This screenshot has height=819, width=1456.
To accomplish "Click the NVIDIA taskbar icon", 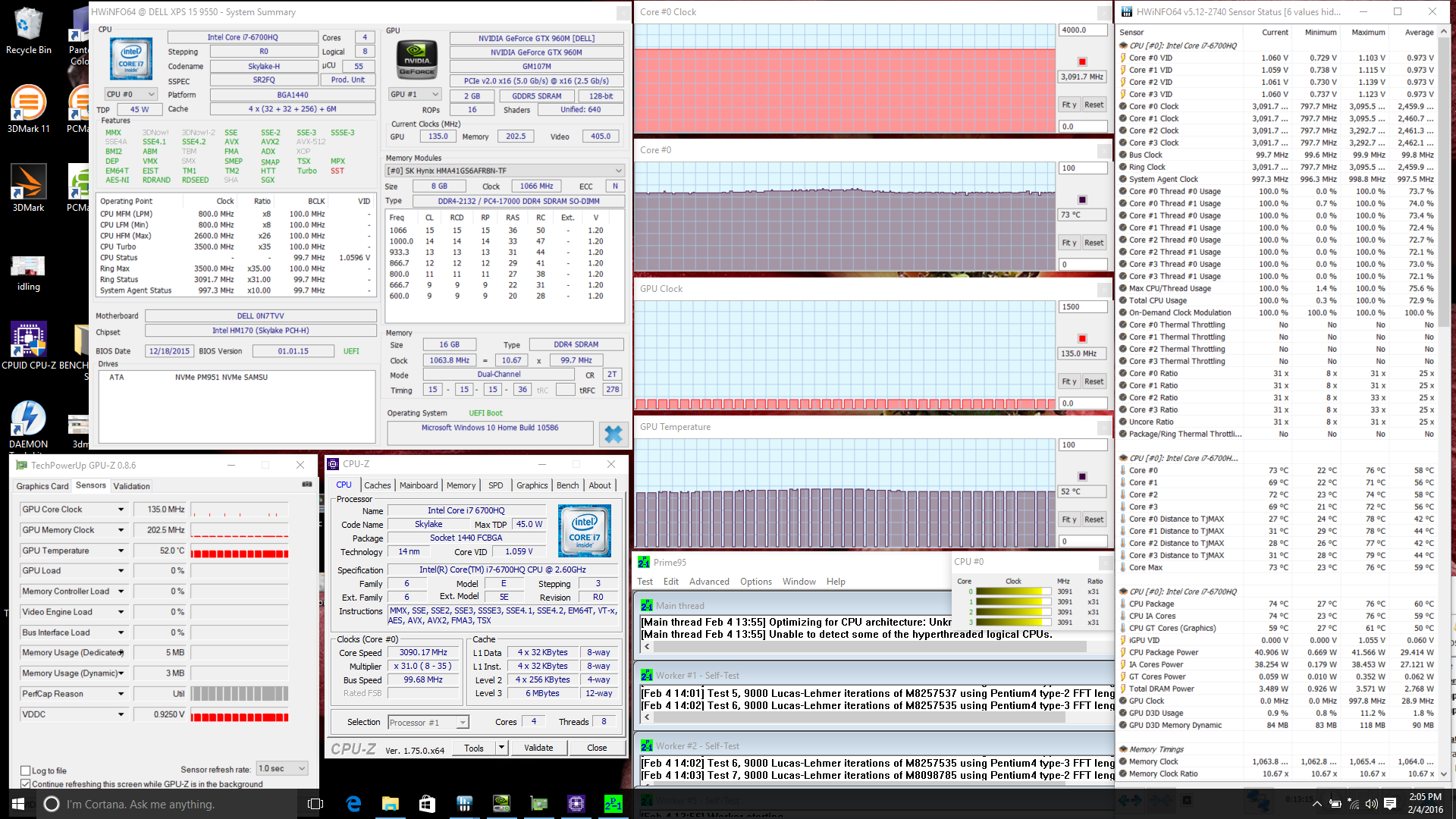I will pos(501,804).
